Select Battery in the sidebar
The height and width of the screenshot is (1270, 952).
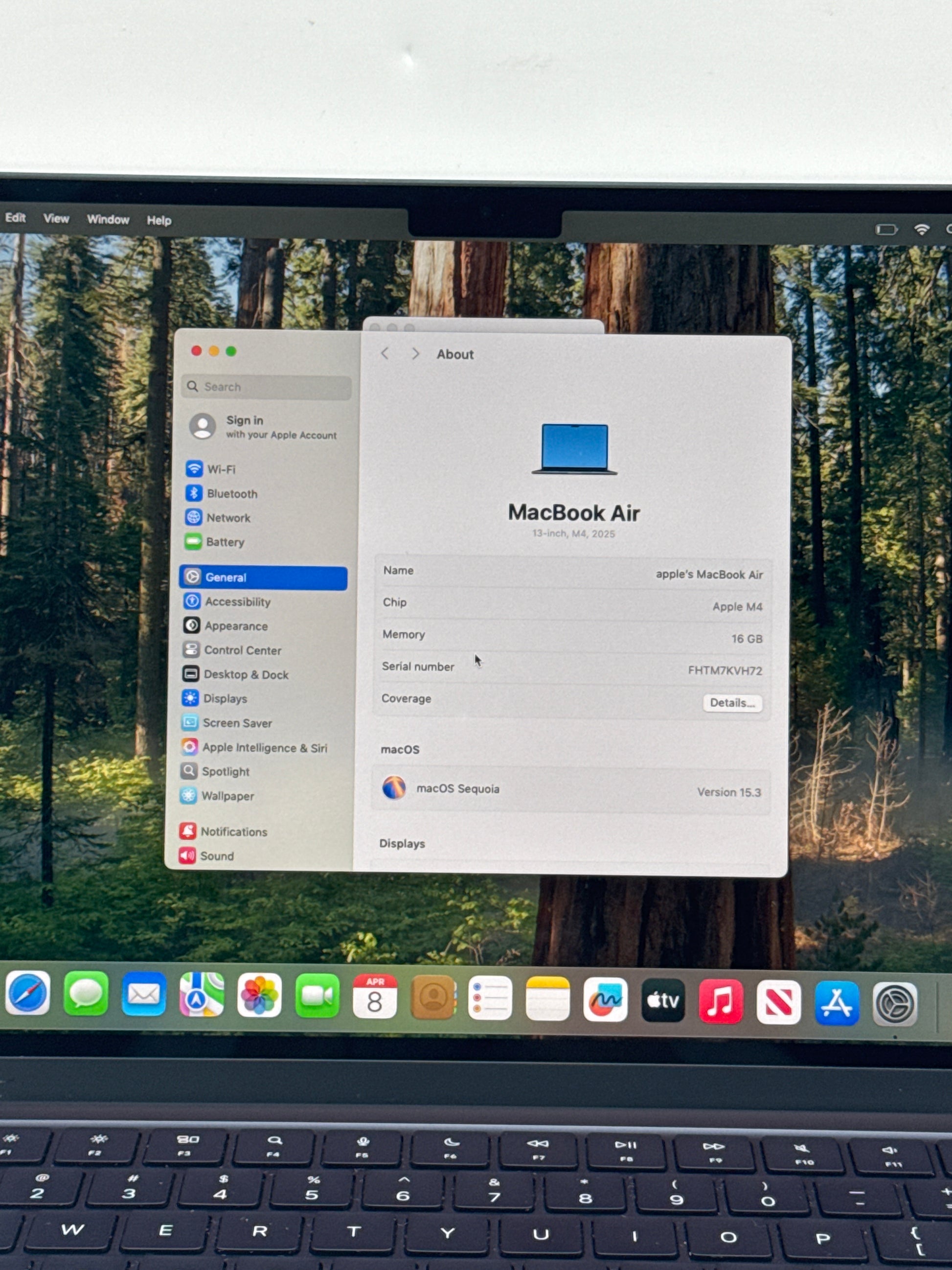pos(225,542)
